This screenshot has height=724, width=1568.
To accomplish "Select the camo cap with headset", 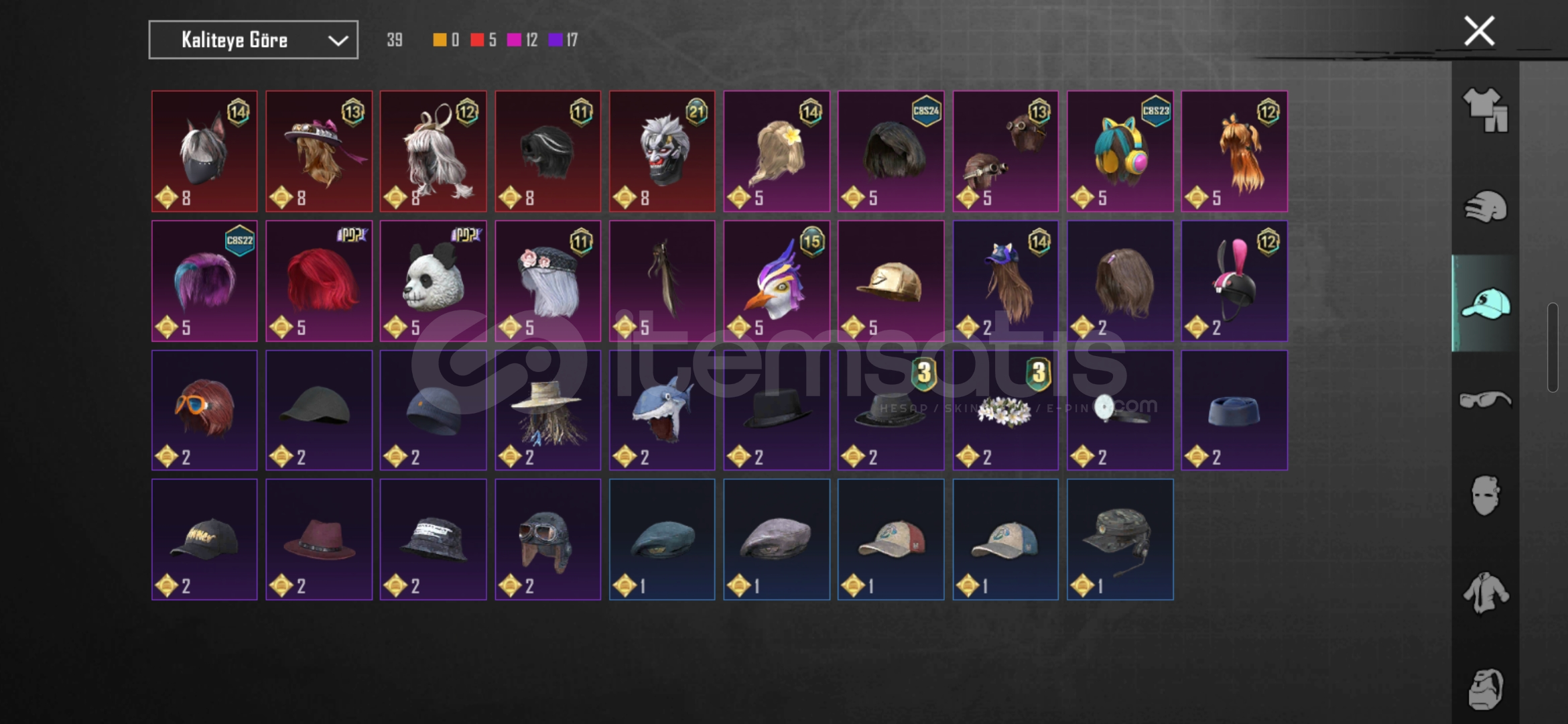I will pos(1120,539).
